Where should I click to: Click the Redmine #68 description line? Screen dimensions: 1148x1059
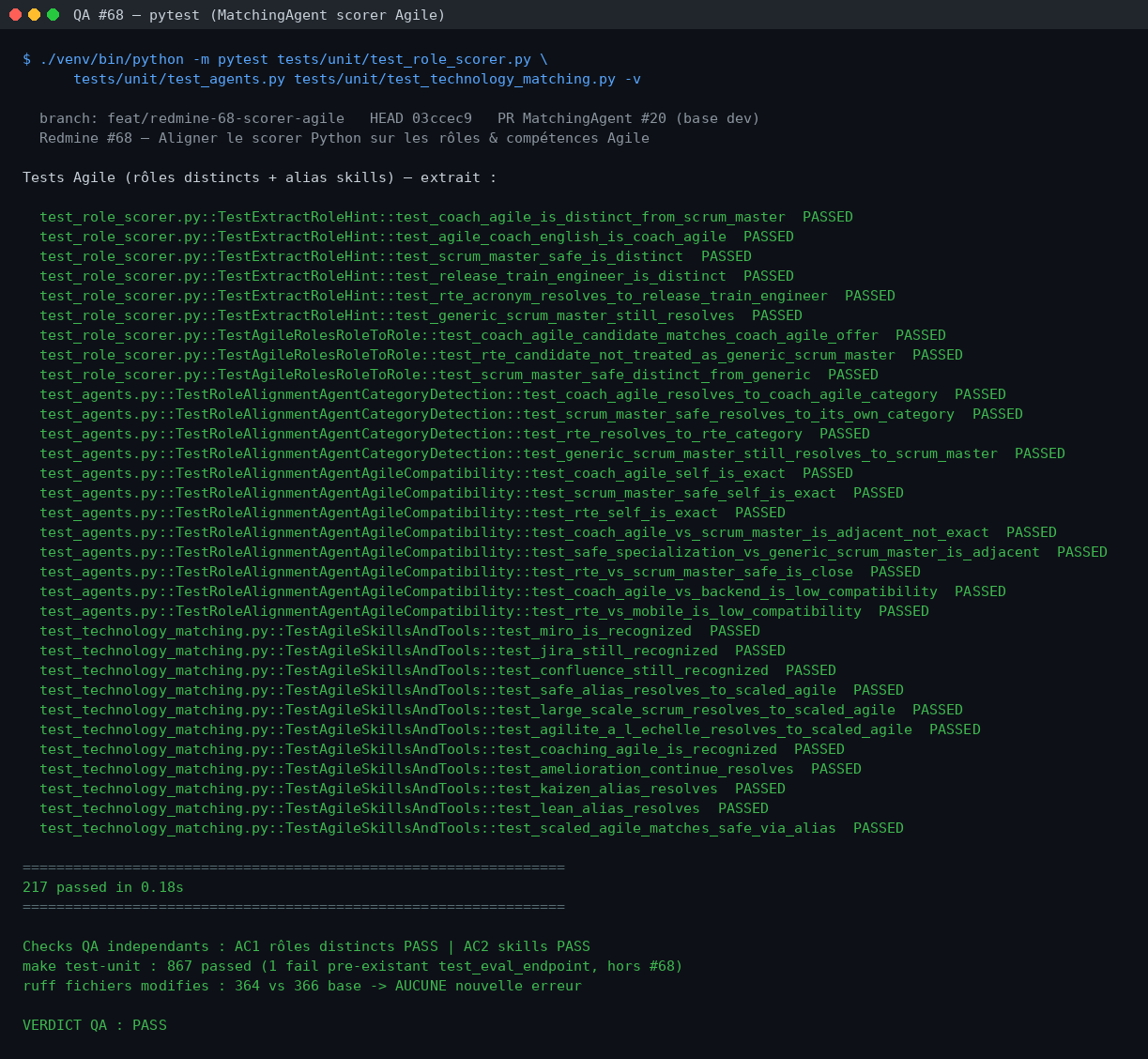point(344,138)
